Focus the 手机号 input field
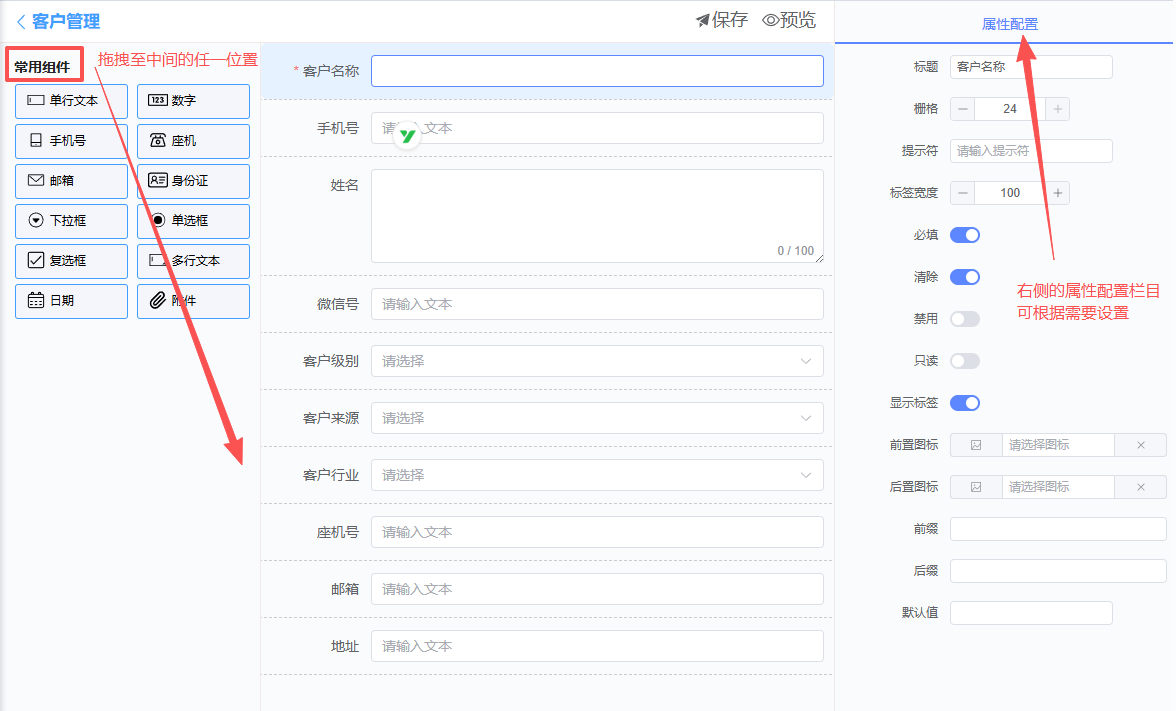 [597, 128]
